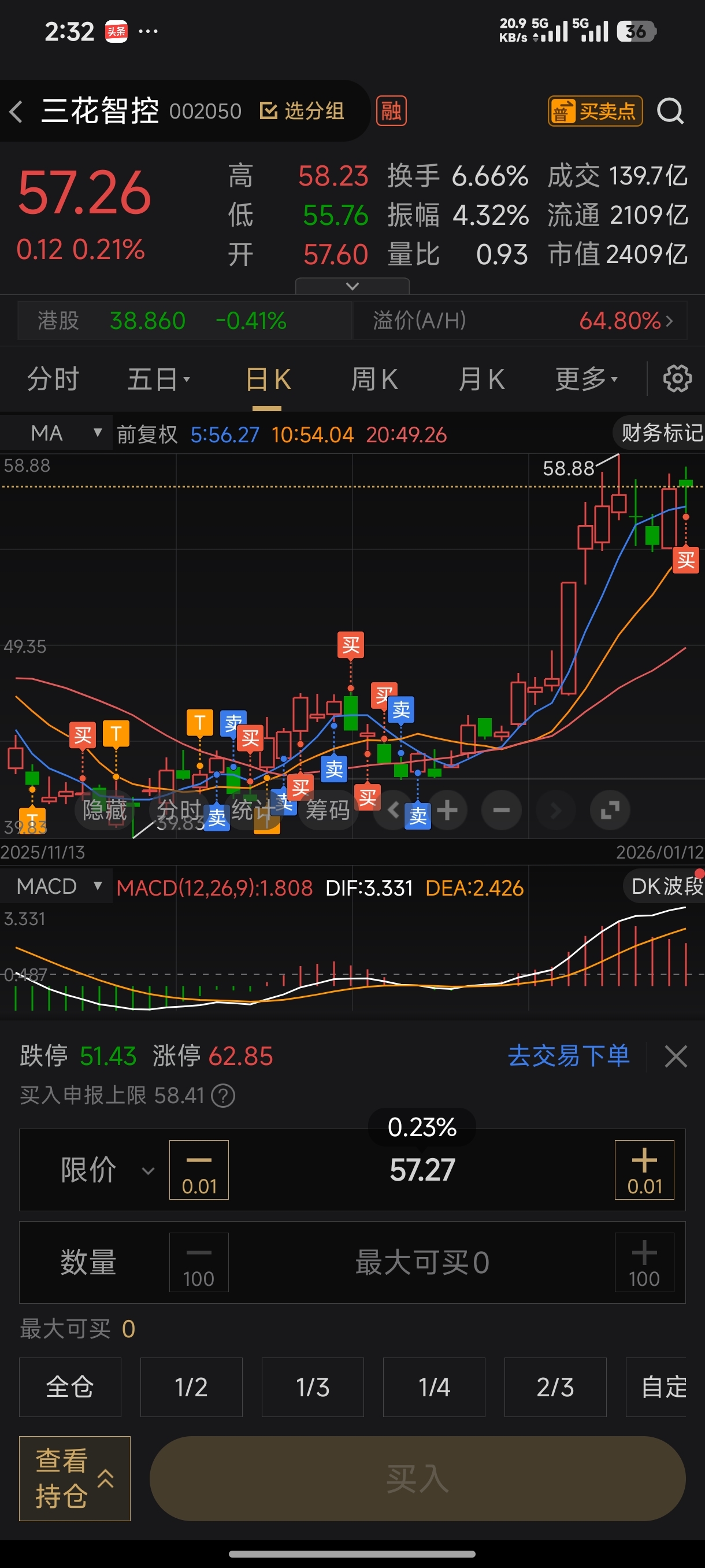
Task: Open the 买卖点 buy-sell points feature
Action: pyautogui.click(x=595, y=111)
